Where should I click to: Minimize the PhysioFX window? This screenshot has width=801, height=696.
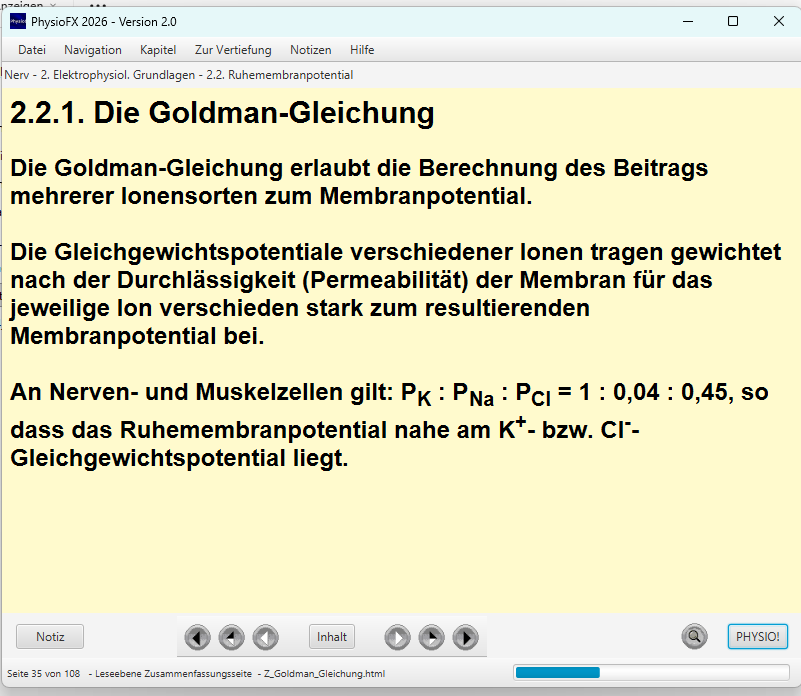[x=688, y=21]
